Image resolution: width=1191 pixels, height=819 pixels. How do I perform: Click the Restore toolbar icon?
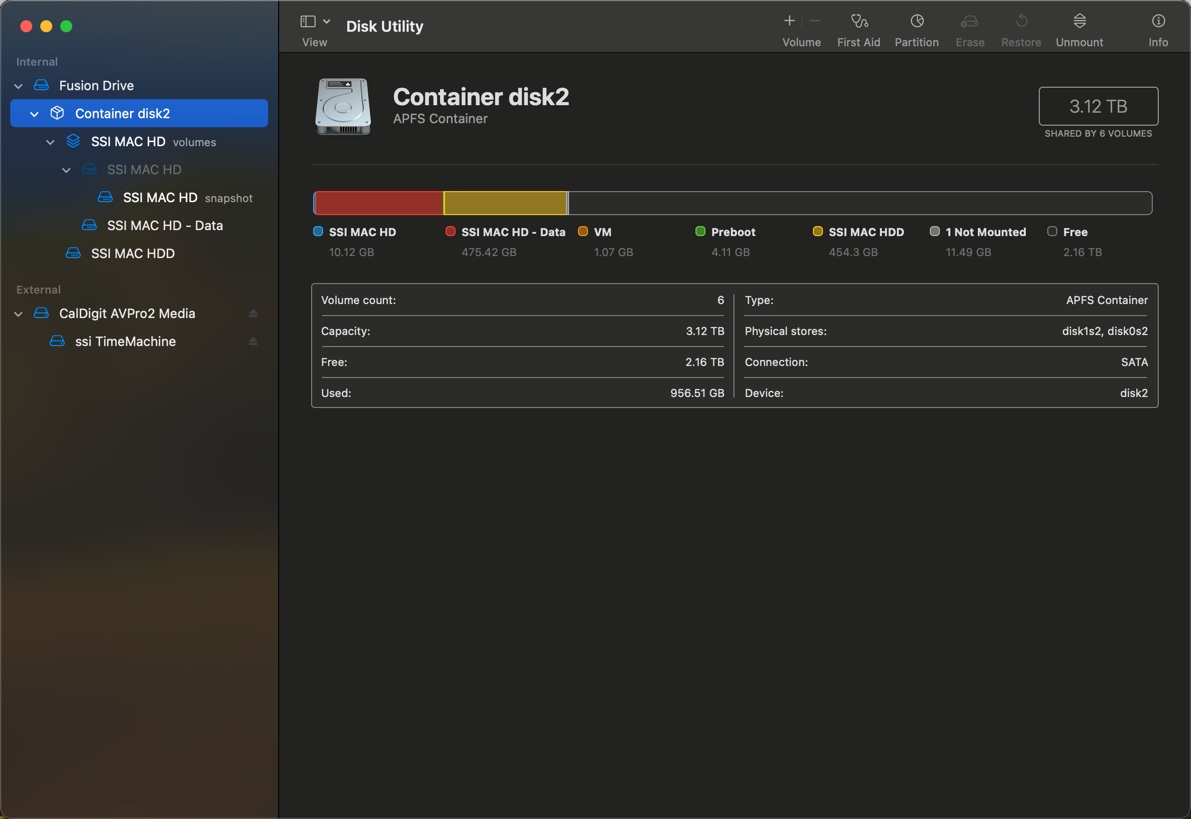[x=1021, y=21]
